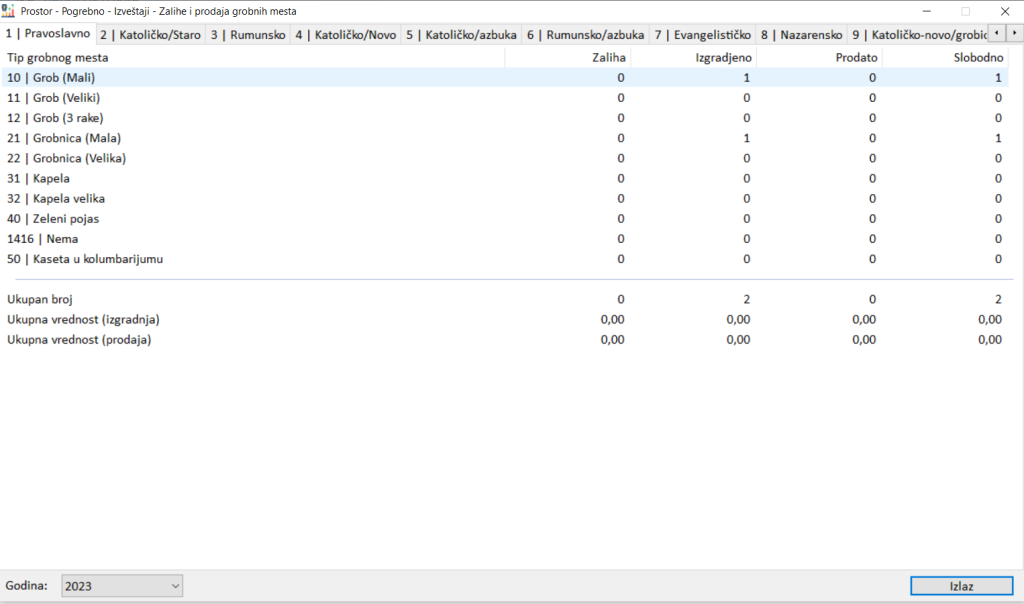1024x604 pixels.
Task: Go to the Katoličko/azbuka tab
Action: pyautogui.click(x=461, y=34)
